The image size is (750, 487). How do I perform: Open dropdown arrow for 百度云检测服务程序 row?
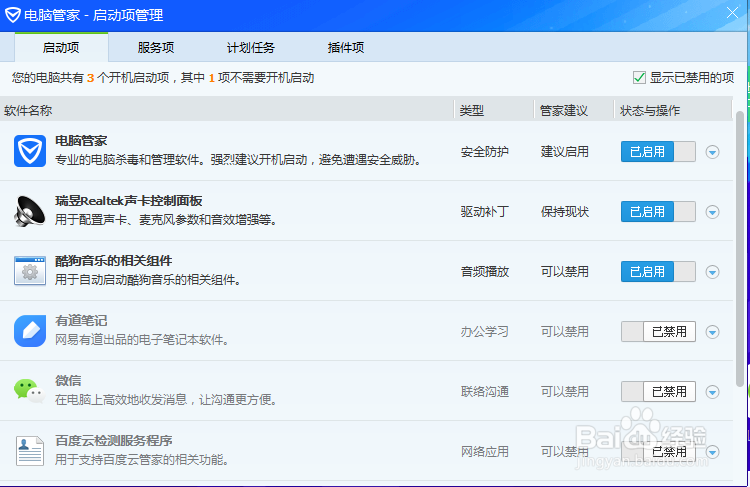pyautogui.click(x=713, y=452)
